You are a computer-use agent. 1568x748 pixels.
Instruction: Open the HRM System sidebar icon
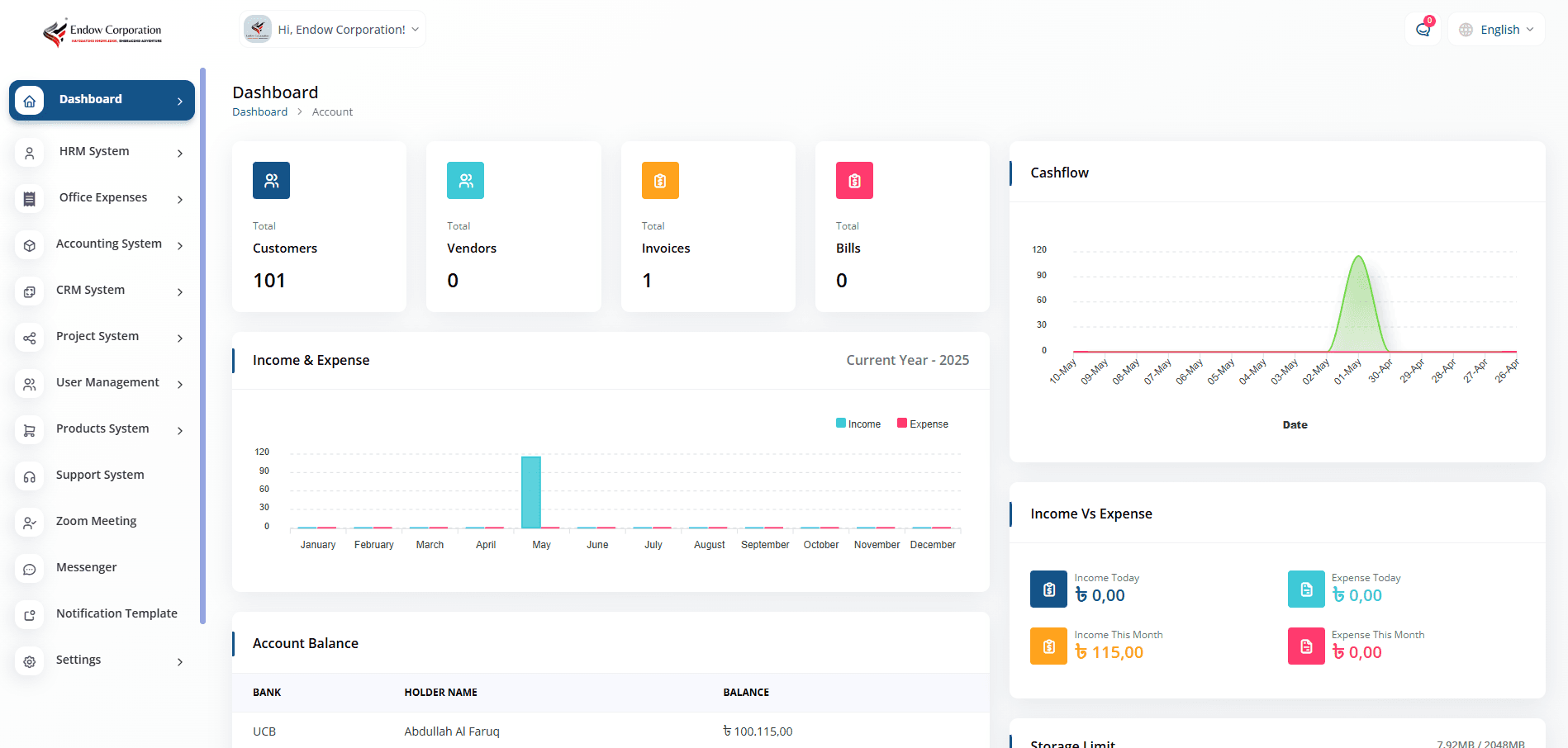(30, 153)
